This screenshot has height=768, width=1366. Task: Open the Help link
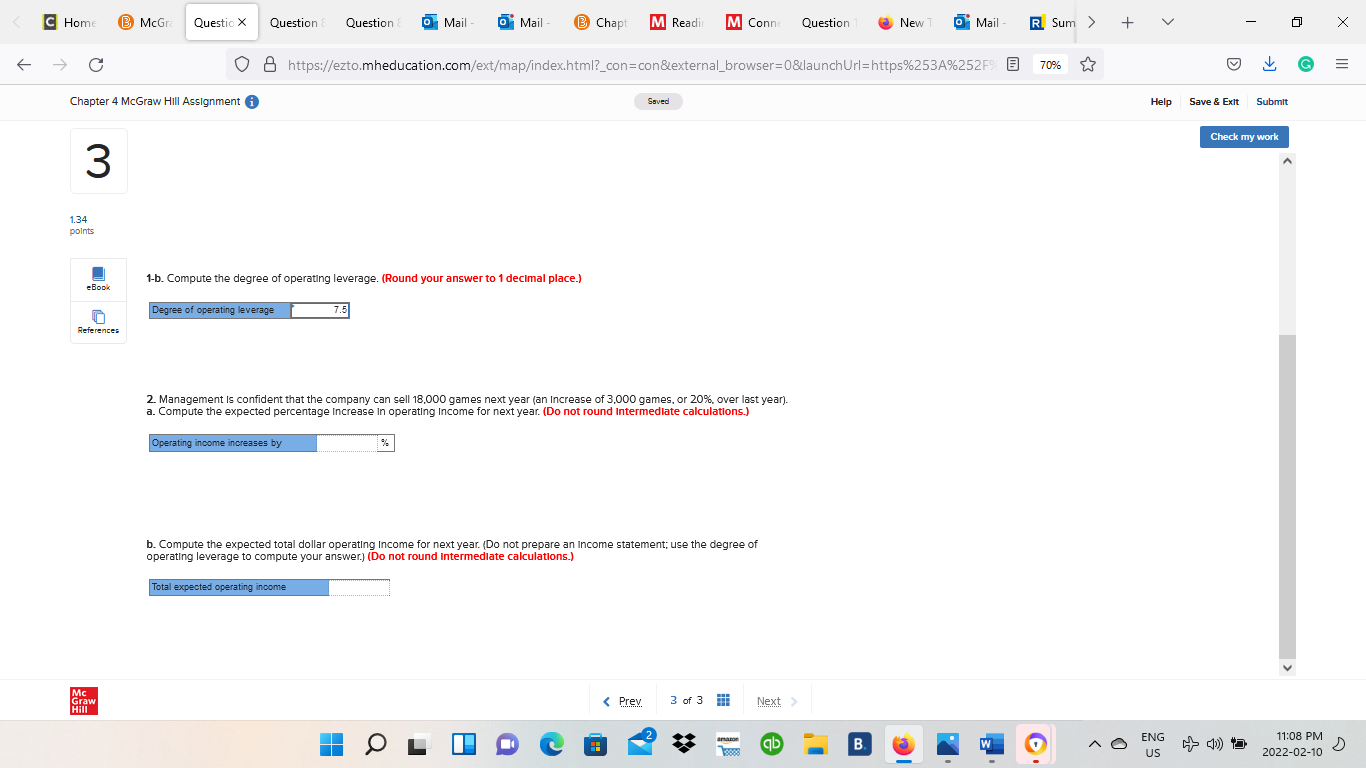coord(1161,102)
